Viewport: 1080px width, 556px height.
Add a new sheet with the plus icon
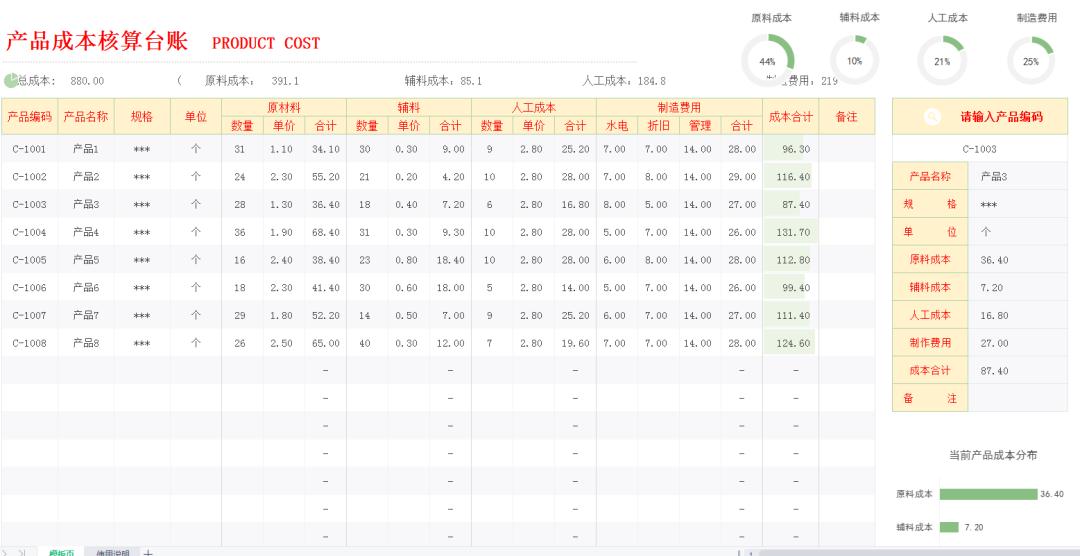point(148,553)
